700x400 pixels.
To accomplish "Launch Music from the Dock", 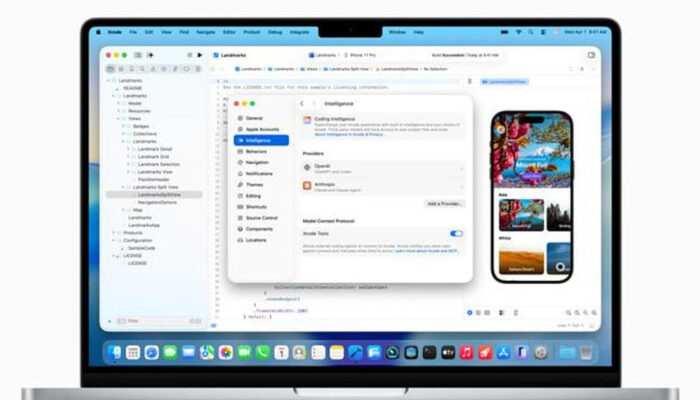I will point(467,352).
